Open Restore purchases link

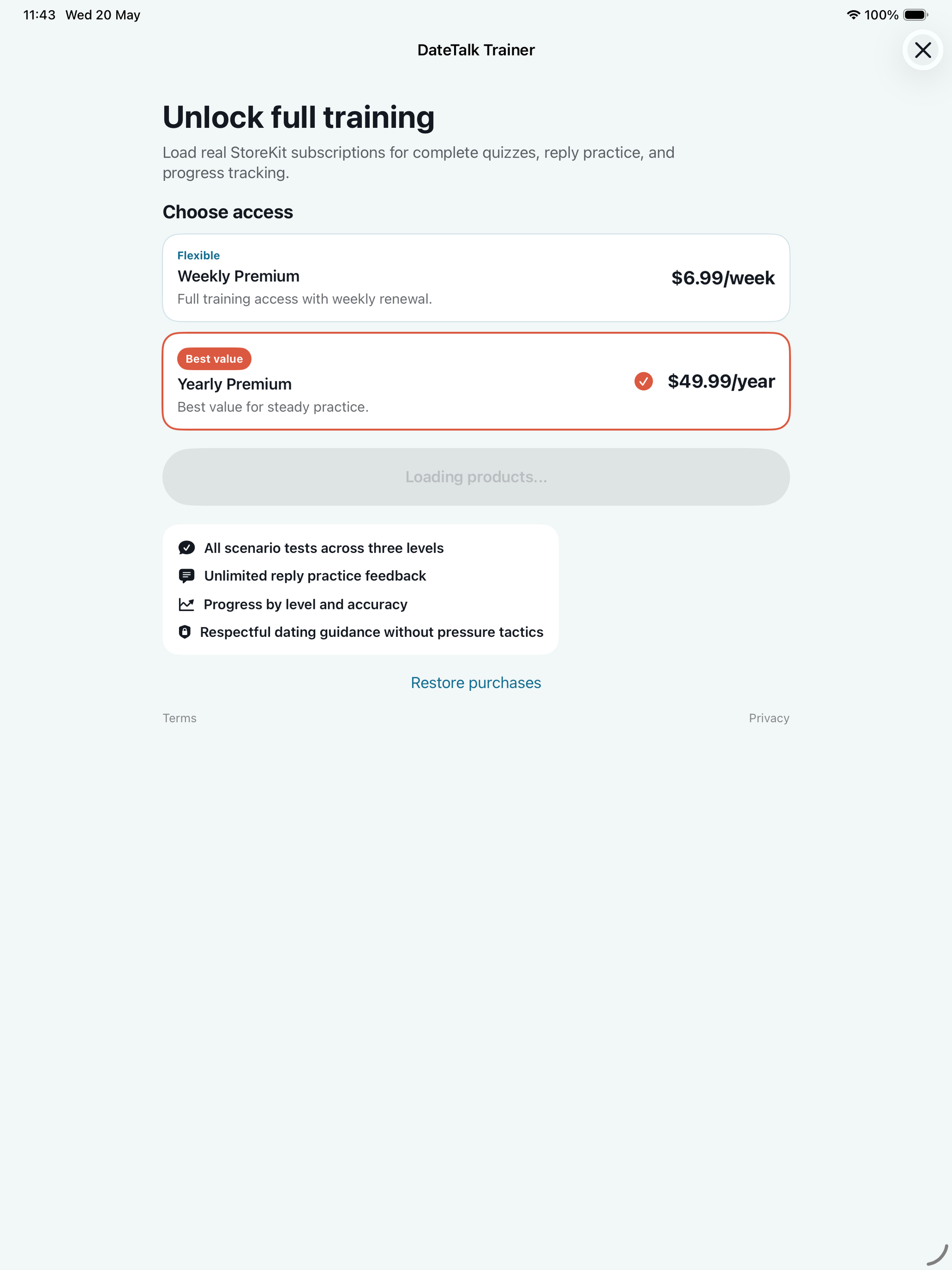tap(476, 683)
